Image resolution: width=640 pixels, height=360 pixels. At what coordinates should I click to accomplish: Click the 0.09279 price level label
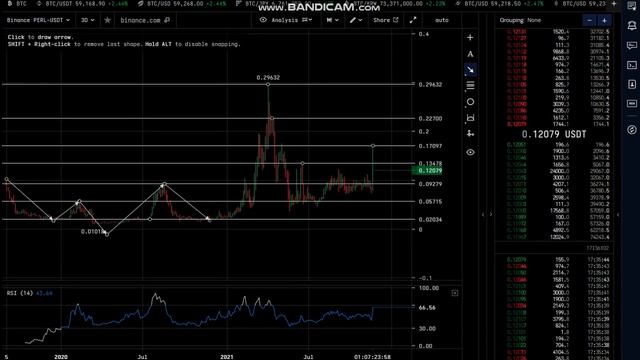(430, 184)
